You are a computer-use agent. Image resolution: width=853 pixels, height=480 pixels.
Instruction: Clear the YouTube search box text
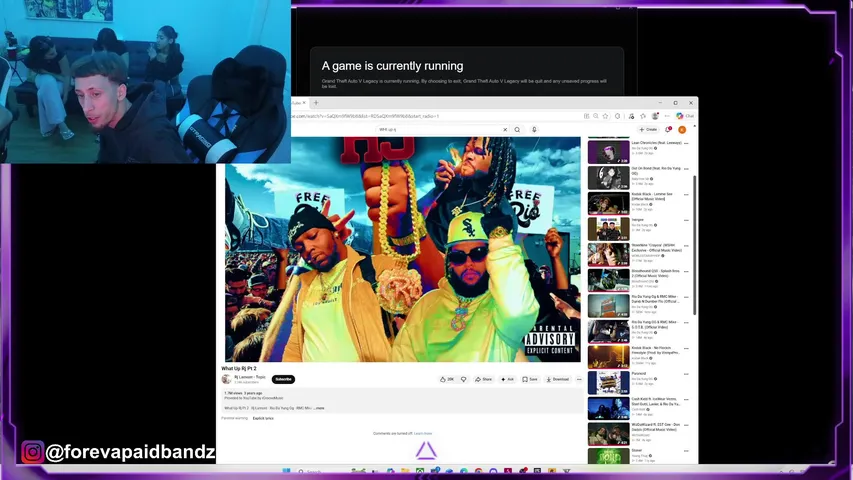tap(505, 130)
